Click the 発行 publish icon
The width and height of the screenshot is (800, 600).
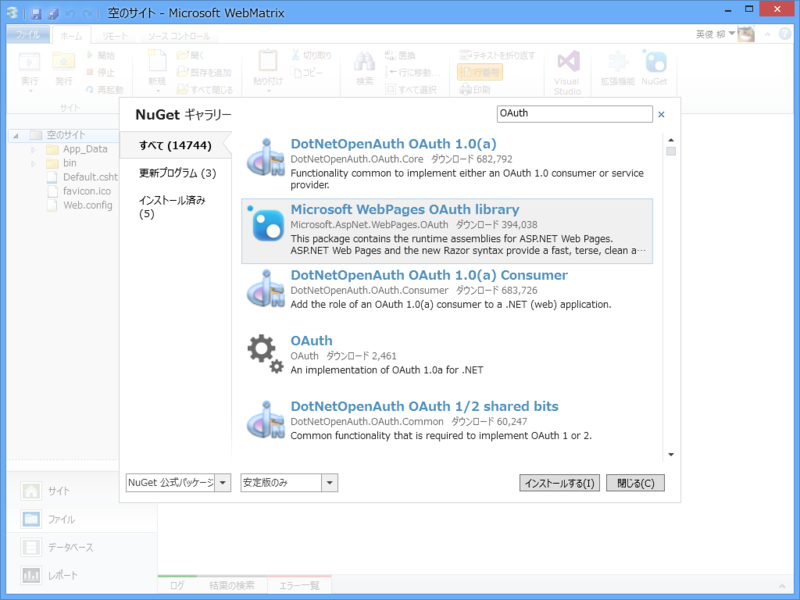click(x=64, y=61)
